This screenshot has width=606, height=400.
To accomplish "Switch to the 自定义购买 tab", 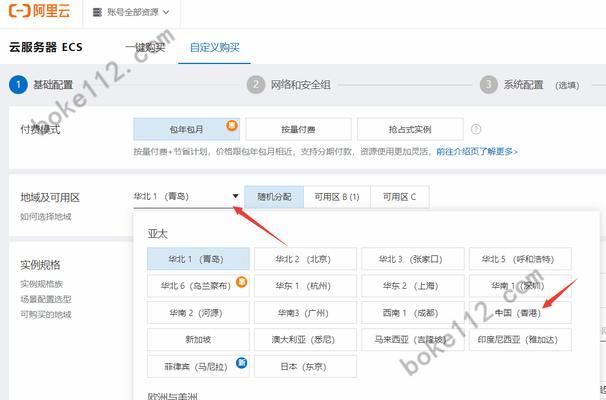I will click(x=214, y=47).
